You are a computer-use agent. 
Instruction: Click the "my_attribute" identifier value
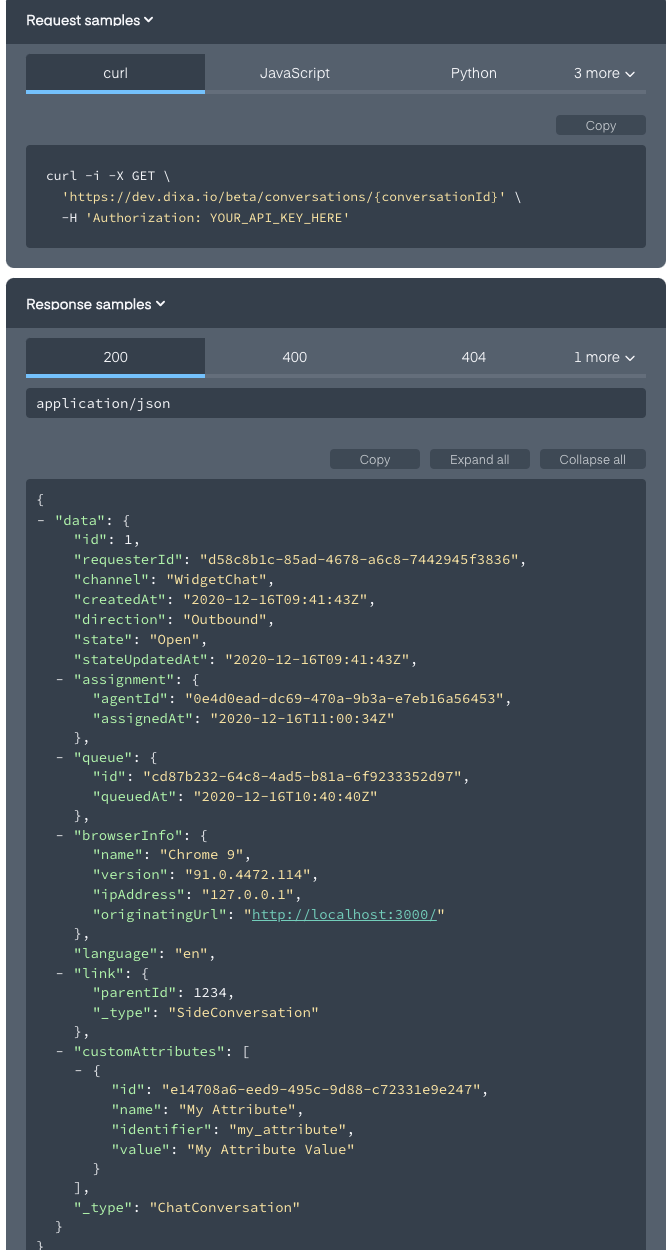click(287, 1129)
